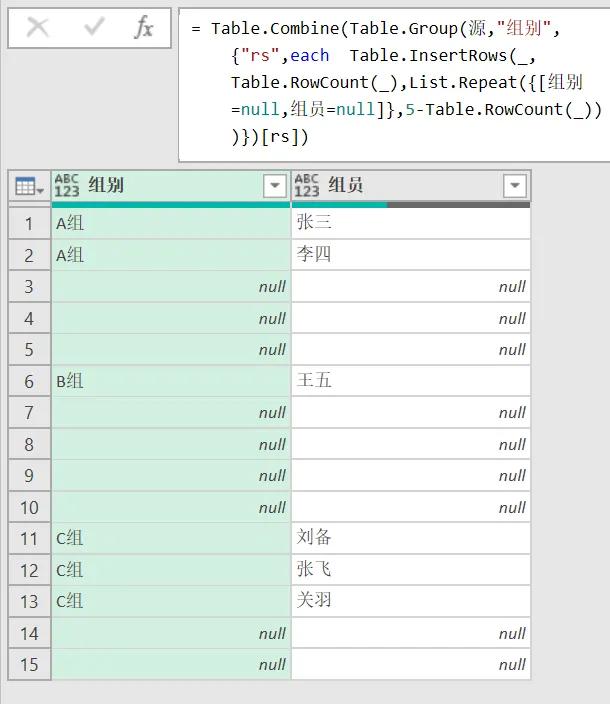Screen dimensions: 610x704
Task: Select row number 8
Action: tap(29, 444)
